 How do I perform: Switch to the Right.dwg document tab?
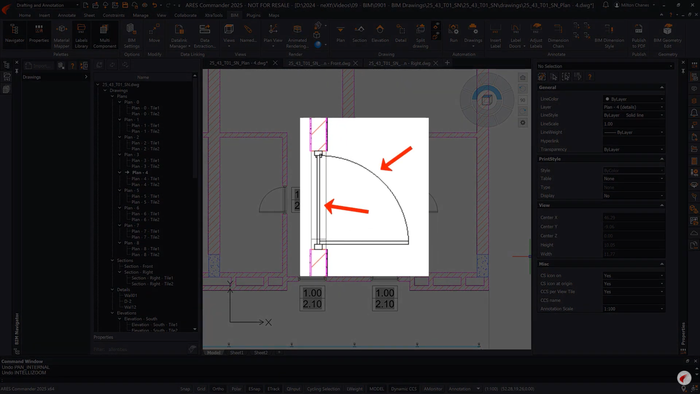click(x=400, y=63)
